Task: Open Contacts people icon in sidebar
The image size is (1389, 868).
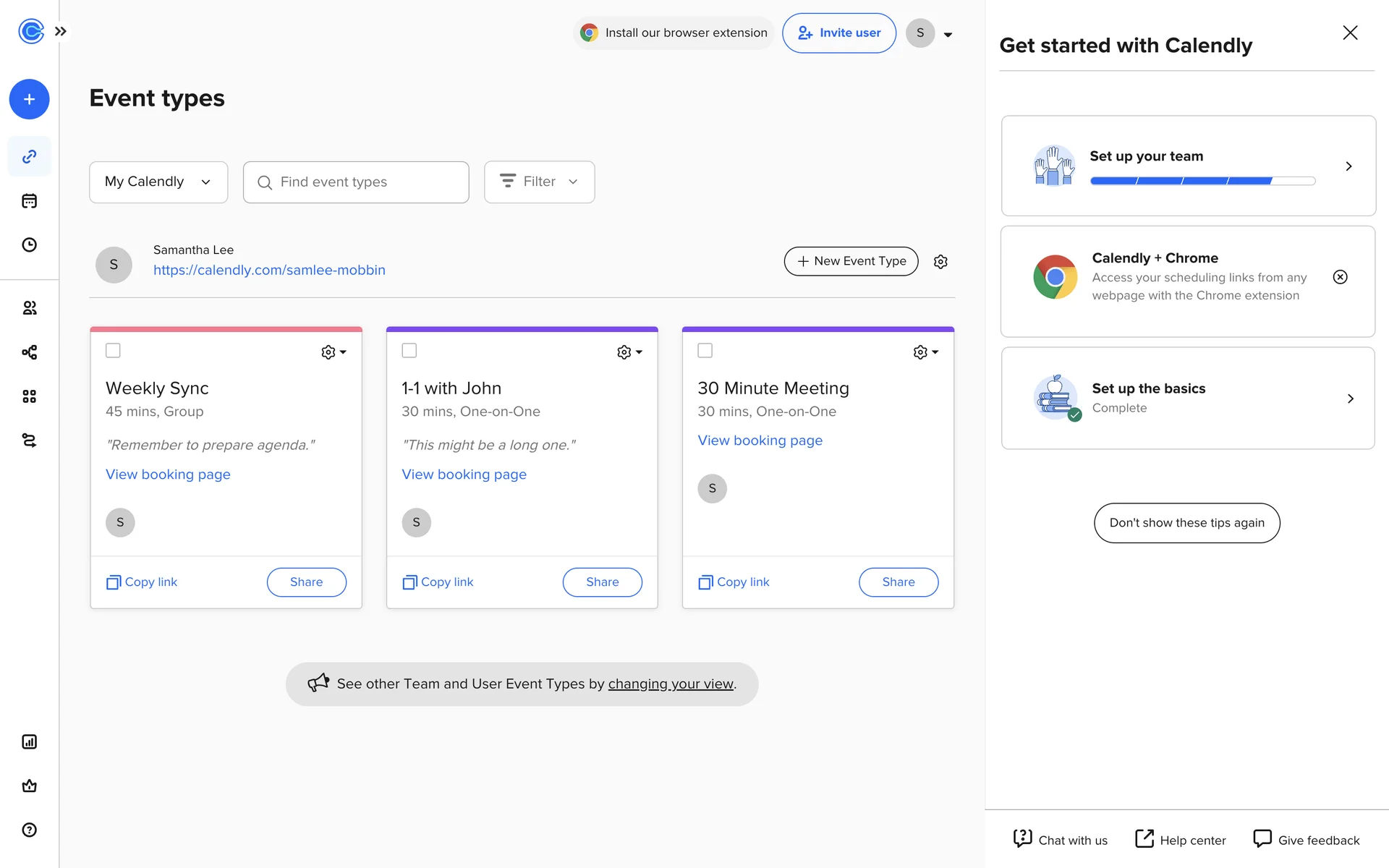Action: click(29, 308)
